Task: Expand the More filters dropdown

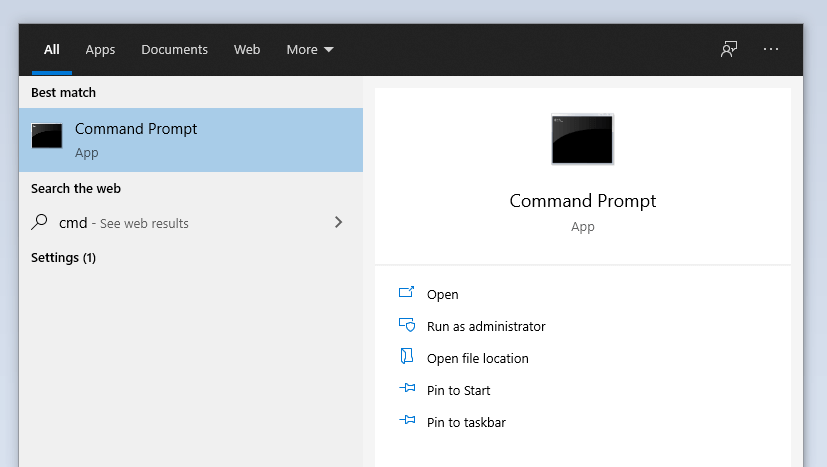Action: [310, 50]
